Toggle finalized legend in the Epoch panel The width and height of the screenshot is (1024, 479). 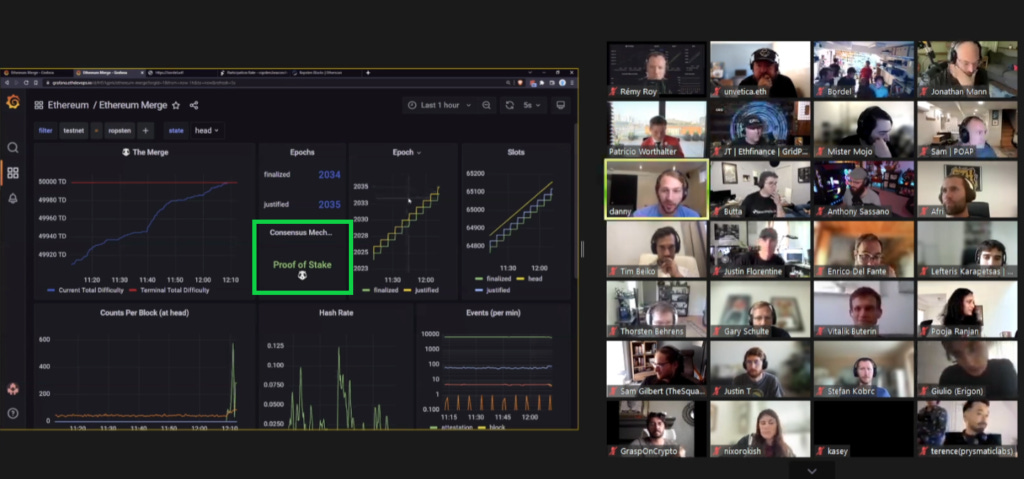tap(380, 290)
